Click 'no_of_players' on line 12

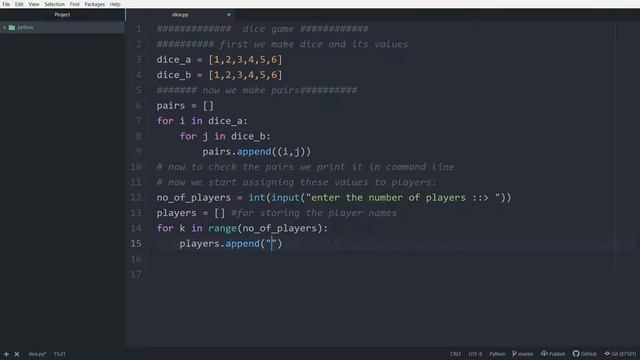pyautogui.click(x=193, y=198)
